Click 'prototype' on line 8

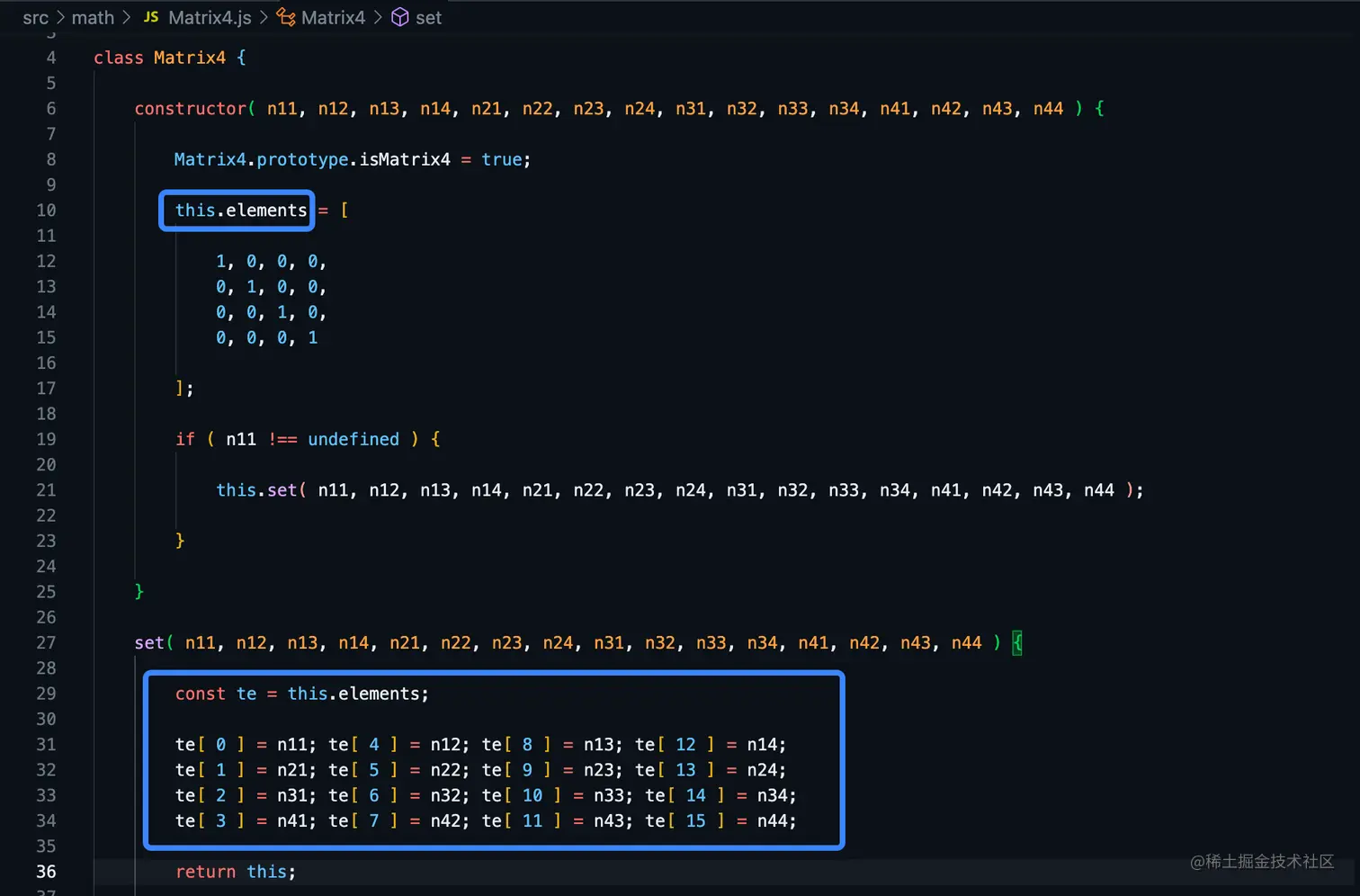(302, 159)
